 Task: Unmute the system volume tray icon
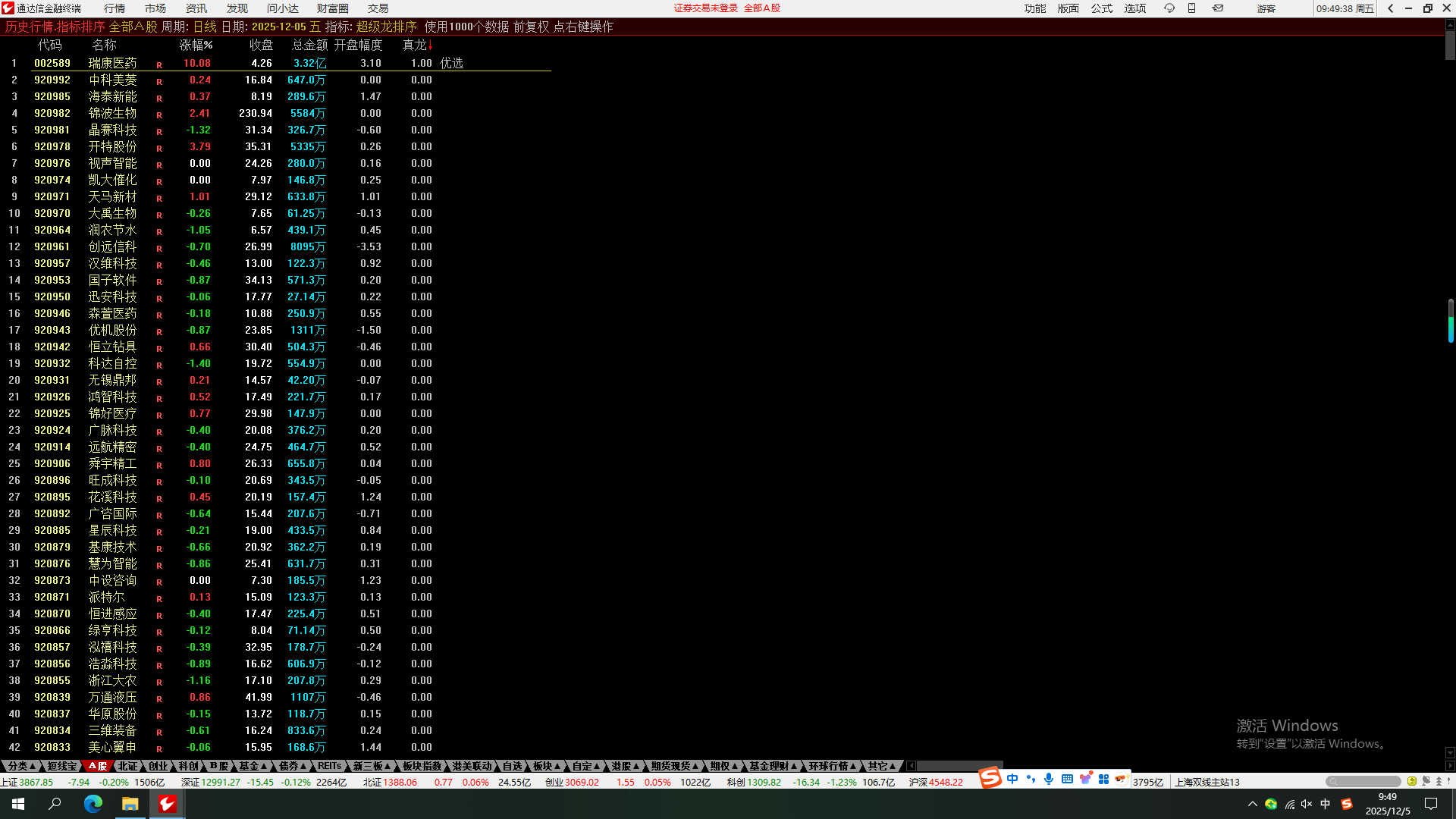click(x=1307, y=804)
